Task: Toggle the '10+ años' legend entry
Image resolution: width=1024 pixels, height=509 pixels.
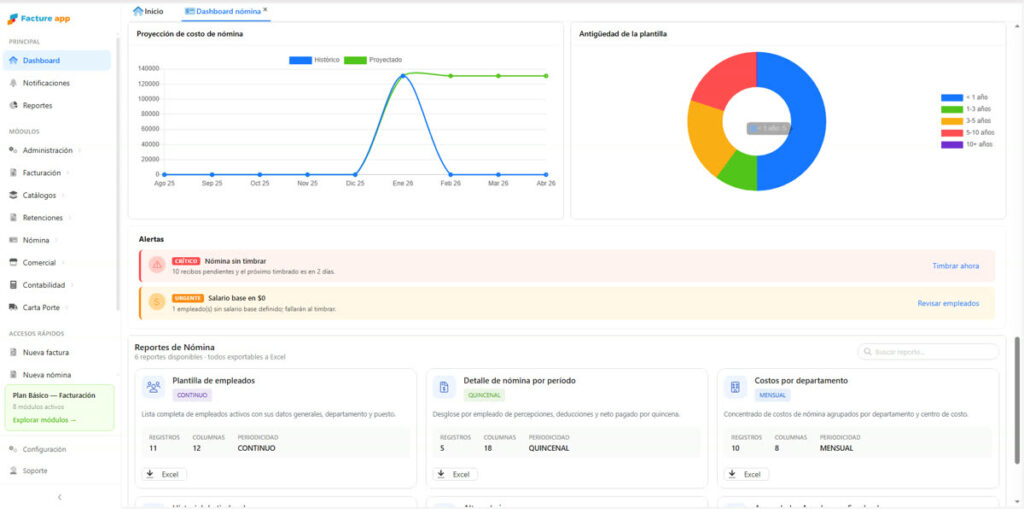Action: (x=967, y=144)
